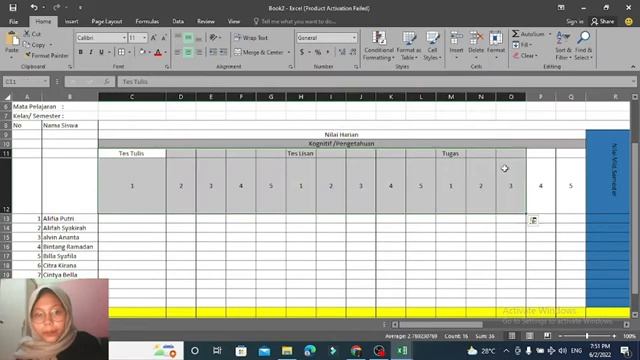Open File Explorer from the taskbar

pyautogui.click(x=287, y=351)
